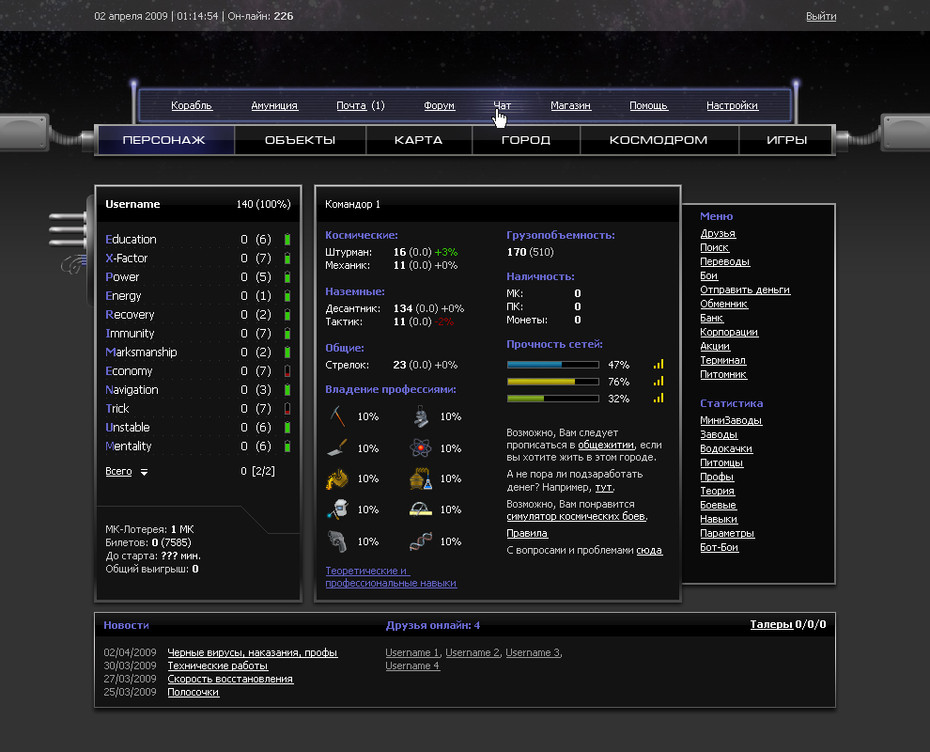This screenshot has height=752, width=930.
Task: Click the chemistry still and flask icon
Action: pyautogui.click(x=421, y=479)
